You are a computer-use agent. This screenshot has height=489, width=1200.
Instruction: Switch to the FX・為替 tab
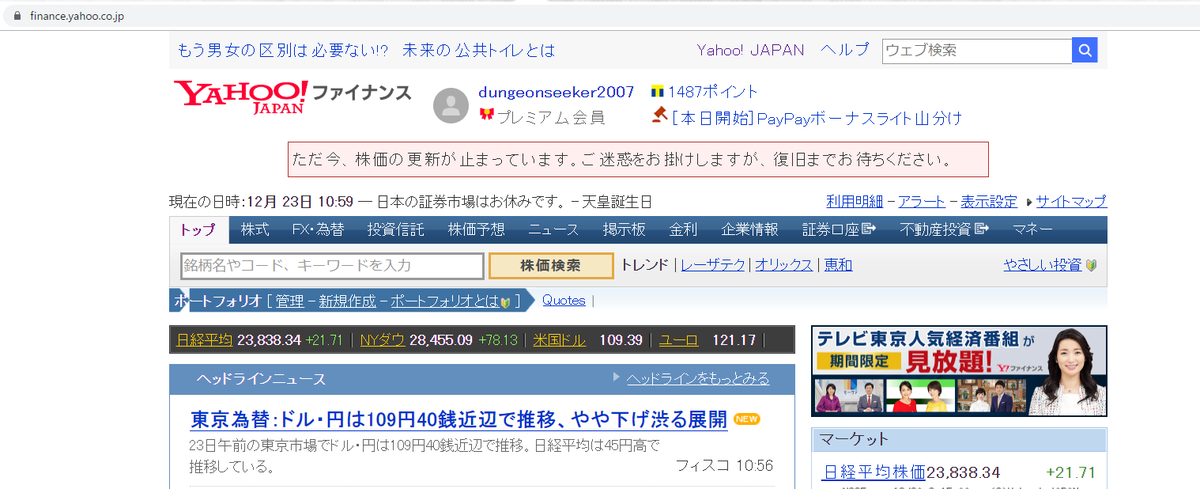click(318, 229)
